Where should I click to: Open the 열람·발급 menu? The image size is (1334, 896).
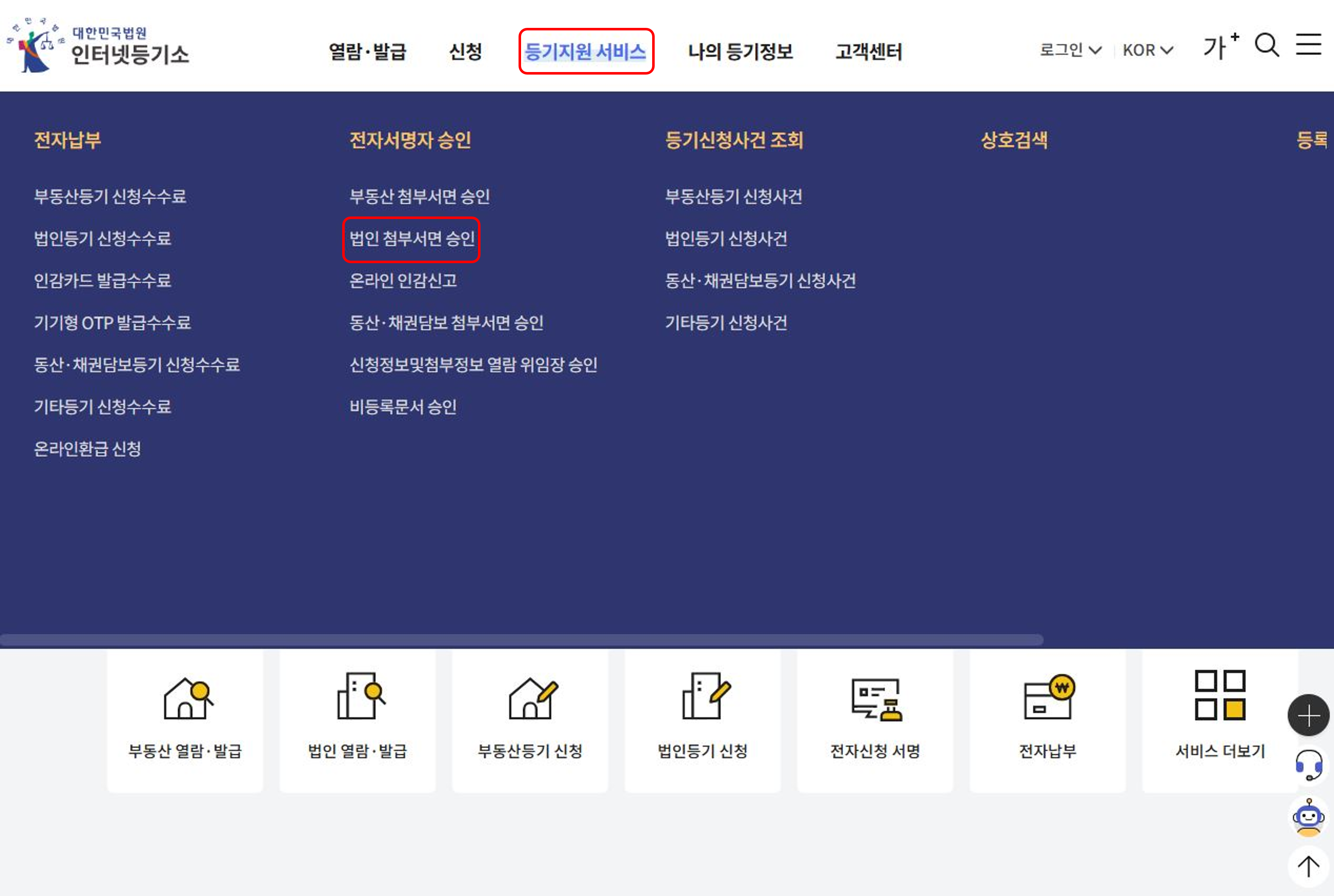click(x=367, y=52)
